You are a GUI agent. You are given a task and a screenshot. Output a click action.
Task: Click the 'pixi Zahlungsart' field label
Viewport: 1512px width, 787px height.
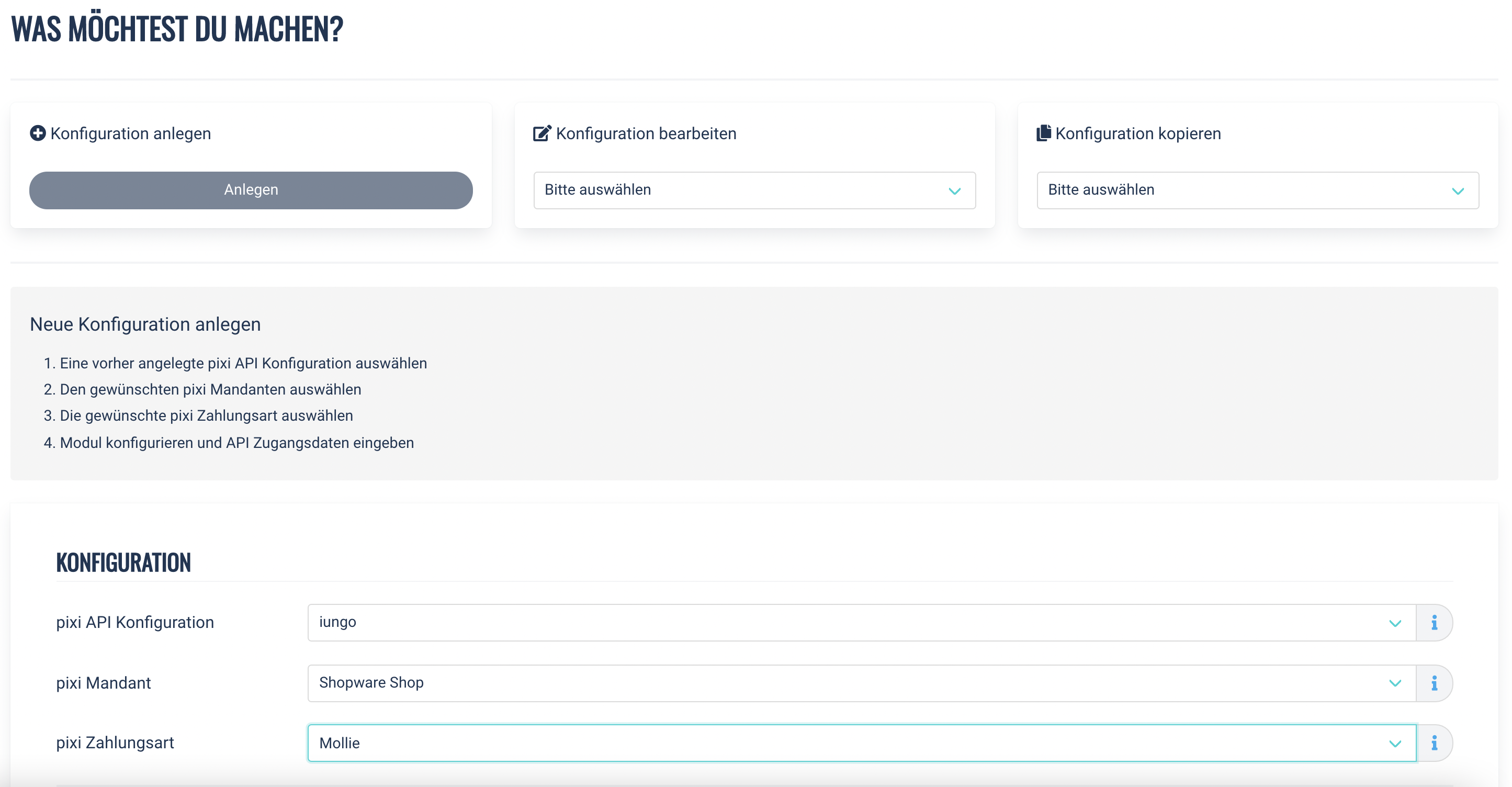tap(115, 743)
